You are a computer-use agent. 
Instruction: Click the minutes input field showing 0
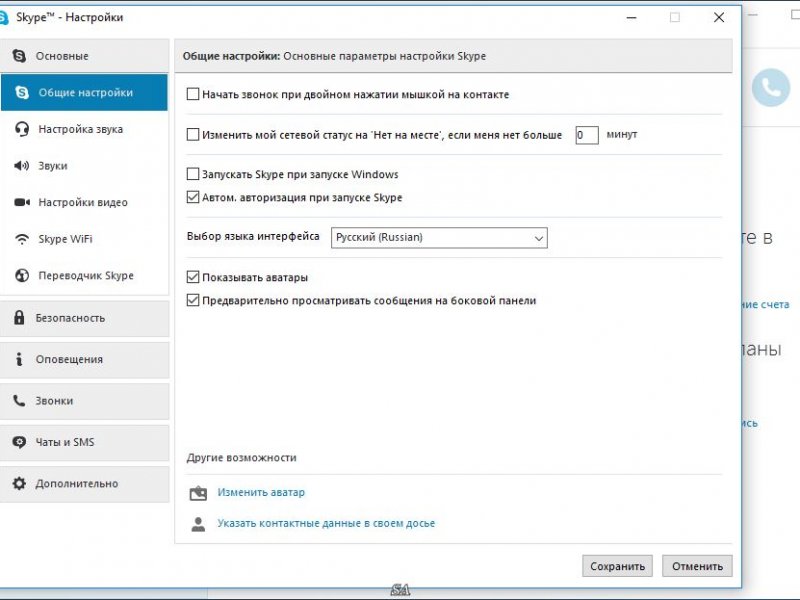click(587, 135)
